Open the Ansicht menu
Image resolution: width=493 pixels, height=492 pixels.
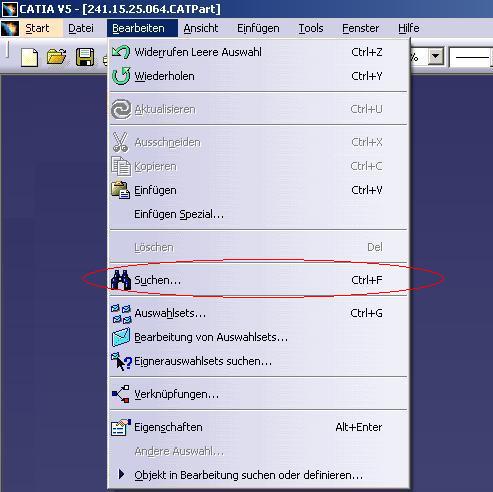pyautogui.click(x=201, y=28)
